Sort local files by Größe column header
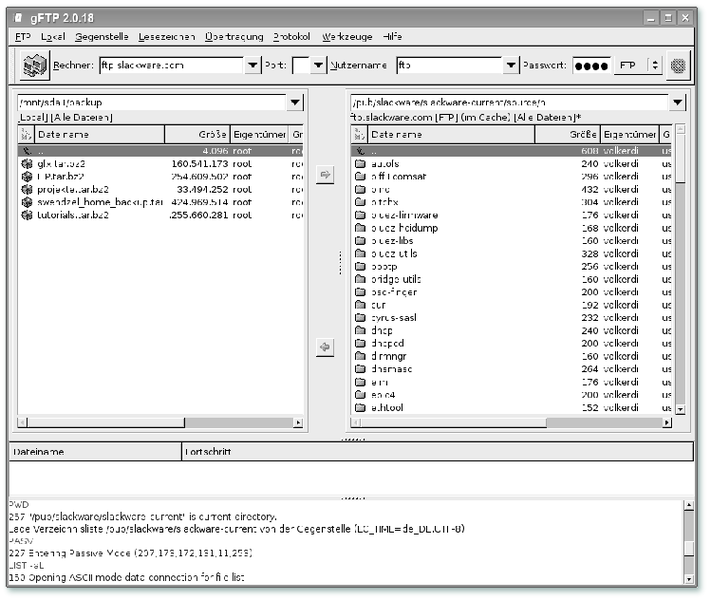Viewport: 711px width, 600px height. click(x=196, y=134)
